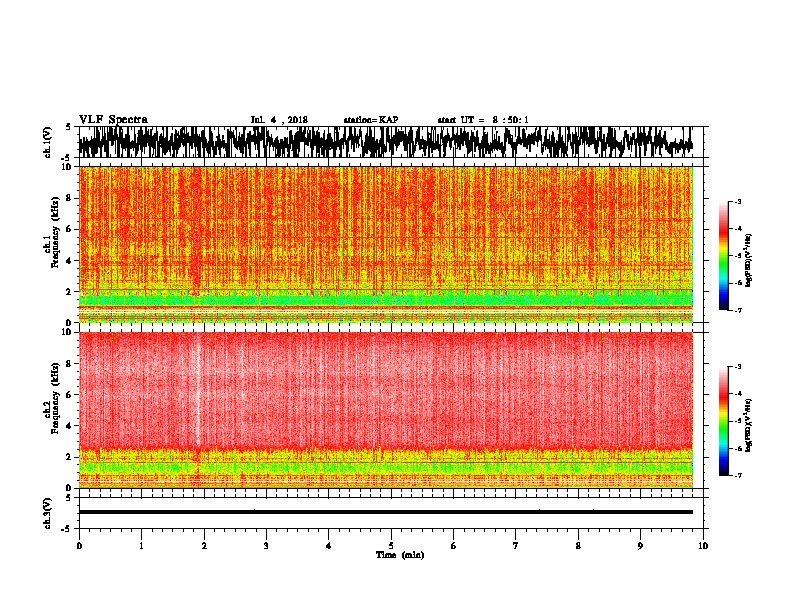This screenshot has width=792, height=612.
Task: Click the "-7" label on ch.1 color bar
Action: [738, 310]
